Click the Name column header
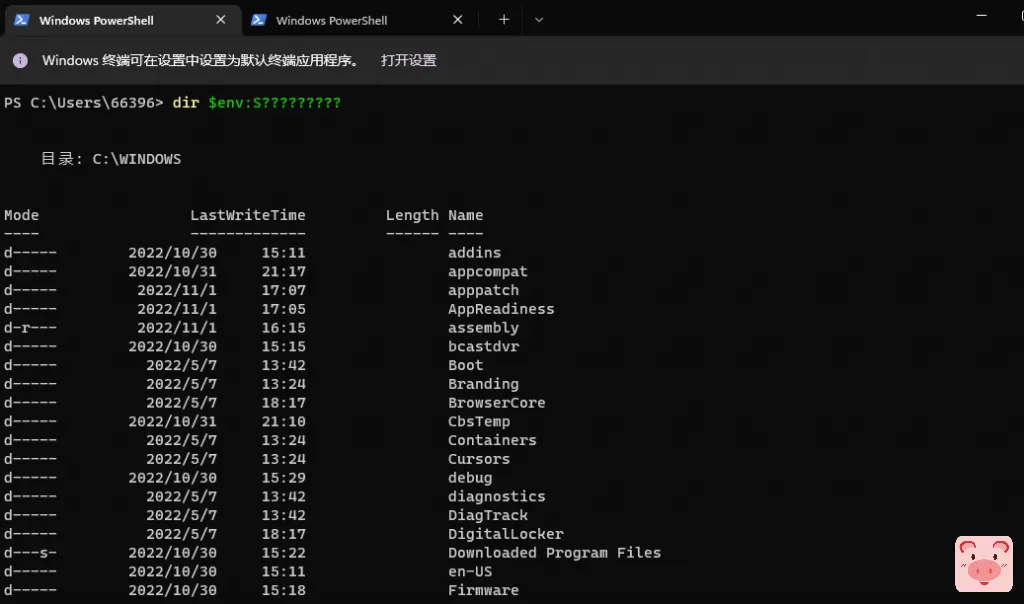This screenshot has width=1024, height=604. [465, 215]
